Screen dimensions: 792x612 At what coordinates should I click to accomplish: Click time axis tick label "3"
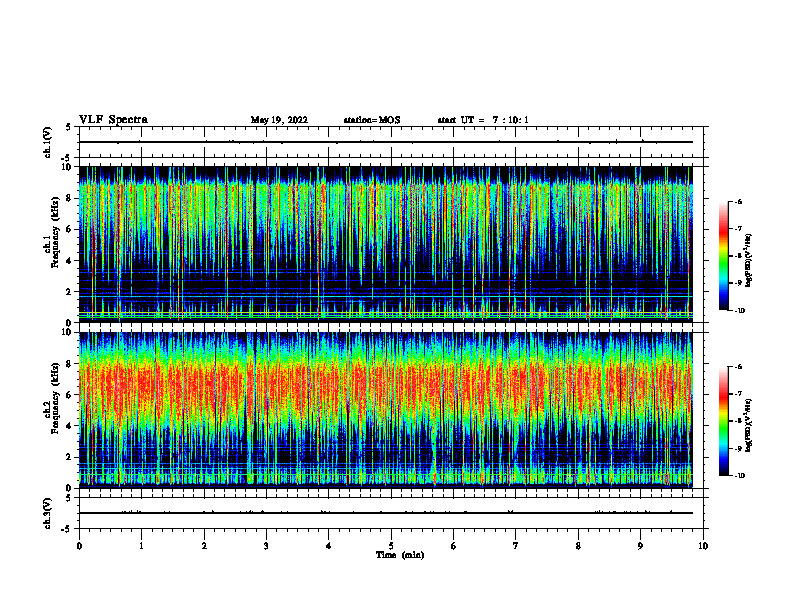266,546
